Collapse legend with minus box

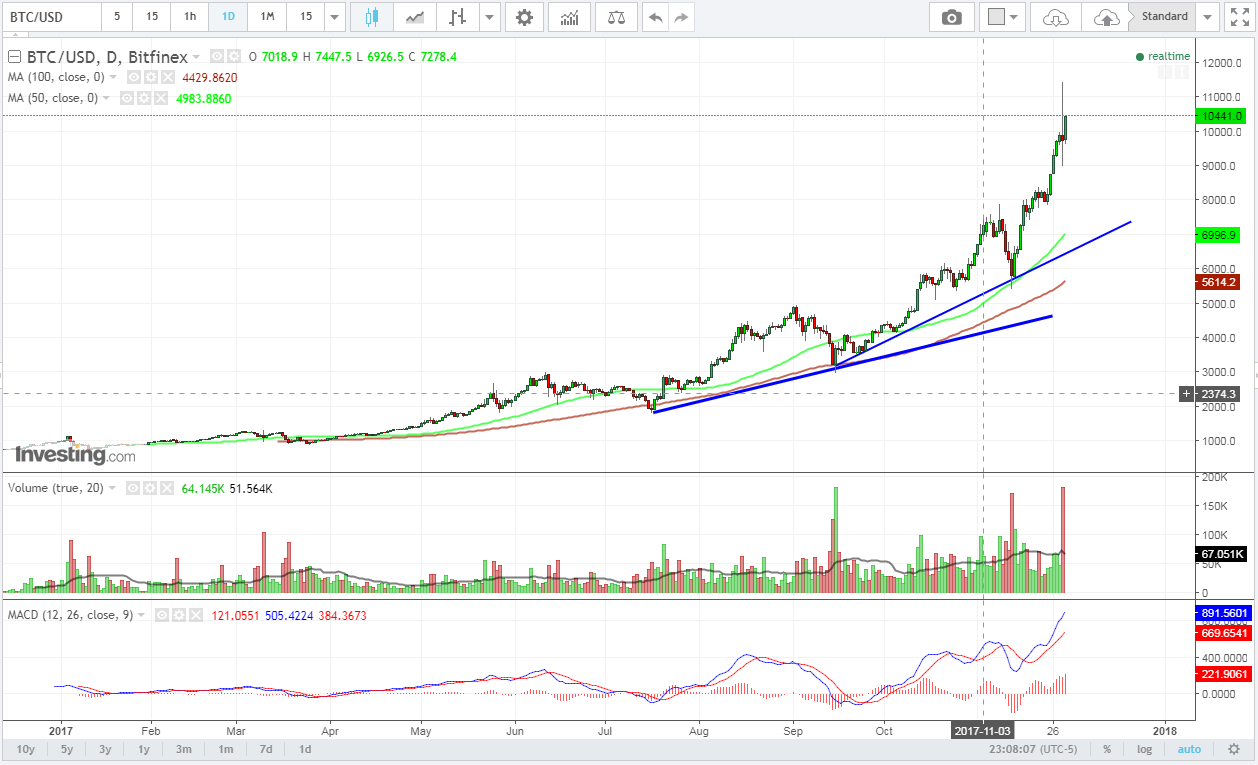pyautogui.click(x=14, y=56)
